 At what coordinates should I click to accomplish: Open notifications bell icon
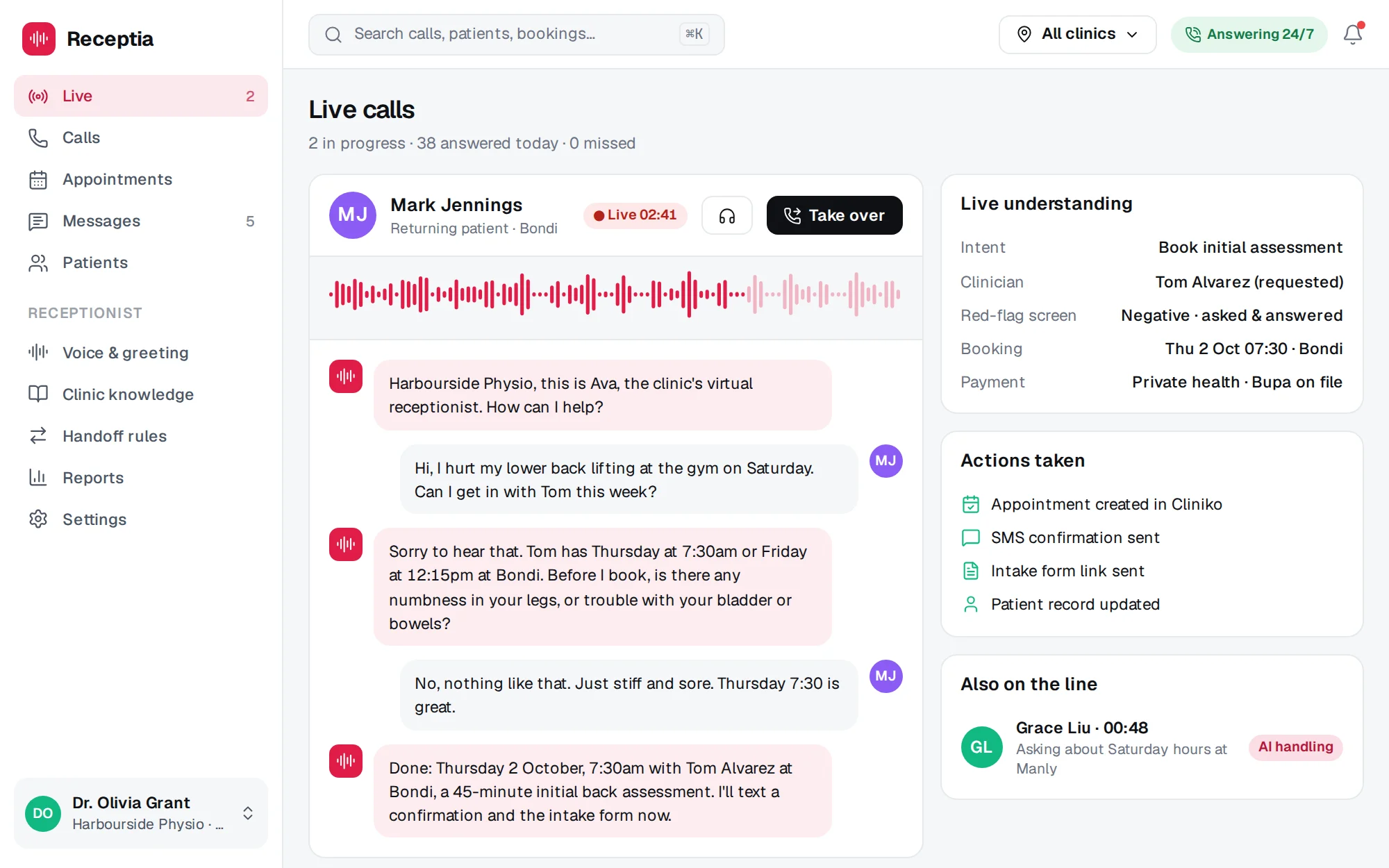(x=1352, y=34)
